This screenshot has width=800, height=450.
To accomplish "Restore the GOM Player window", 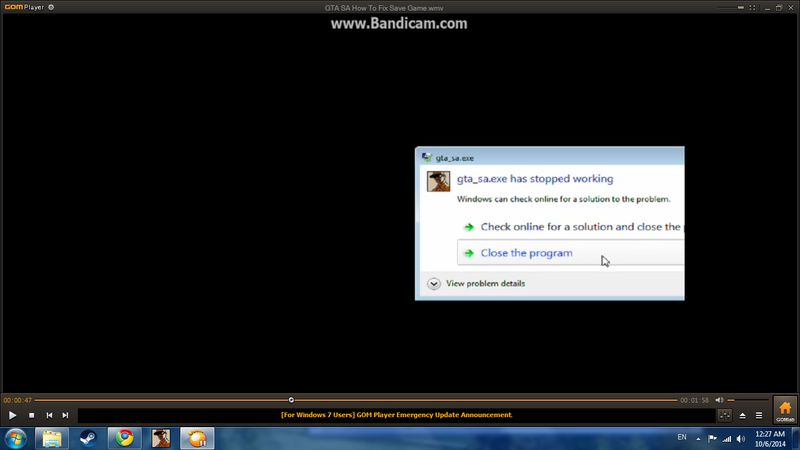I will [x=779, y=8].
